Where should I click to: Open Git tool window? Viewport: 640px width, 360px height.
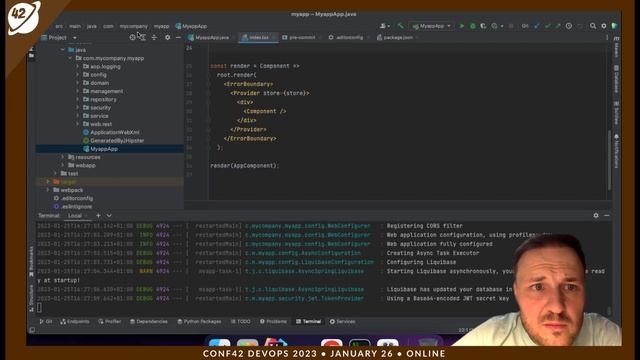click(x=46, y=322)
